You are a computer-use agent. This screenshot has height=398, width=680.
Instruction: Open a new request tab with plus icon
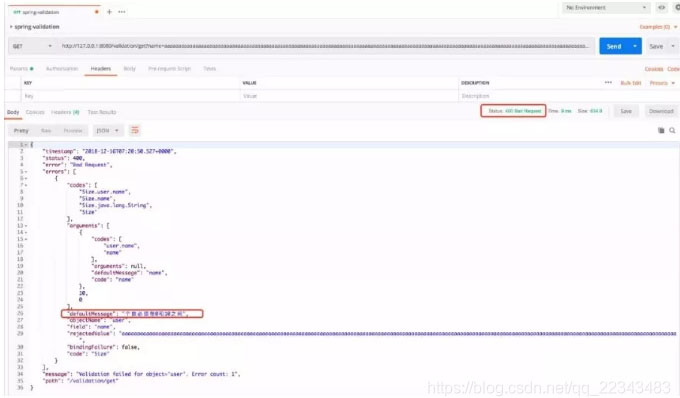point(109,12)
